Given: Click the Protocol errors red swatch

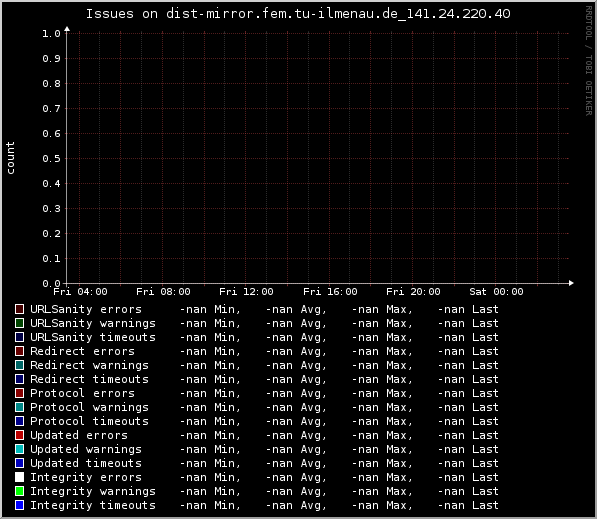Looking at the screenshot, I should coord(19,393).
